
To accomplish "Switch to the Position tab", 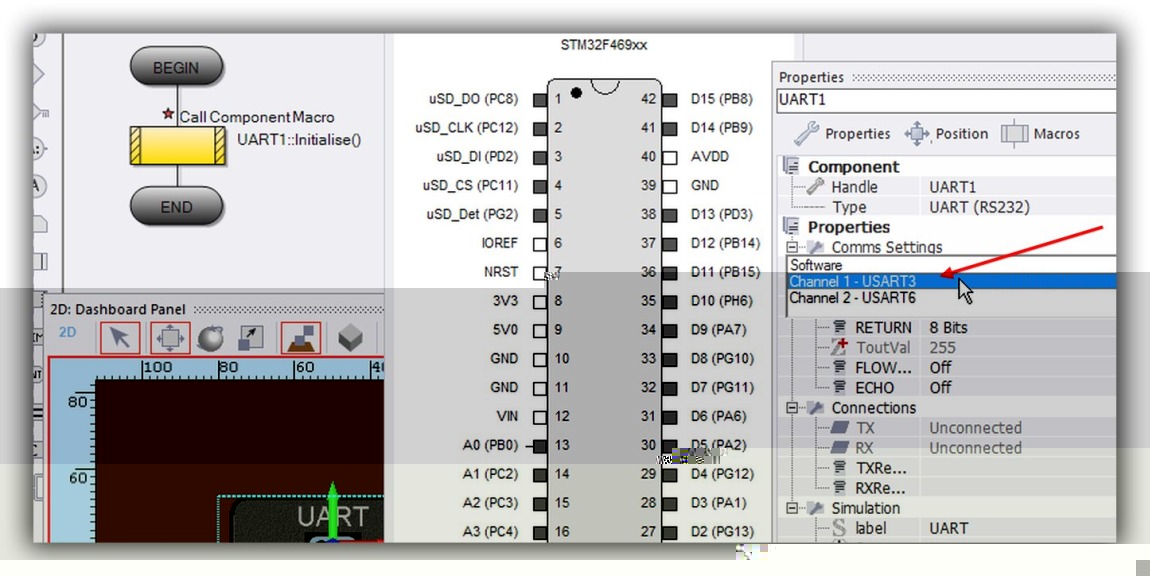I will point(946,134).
